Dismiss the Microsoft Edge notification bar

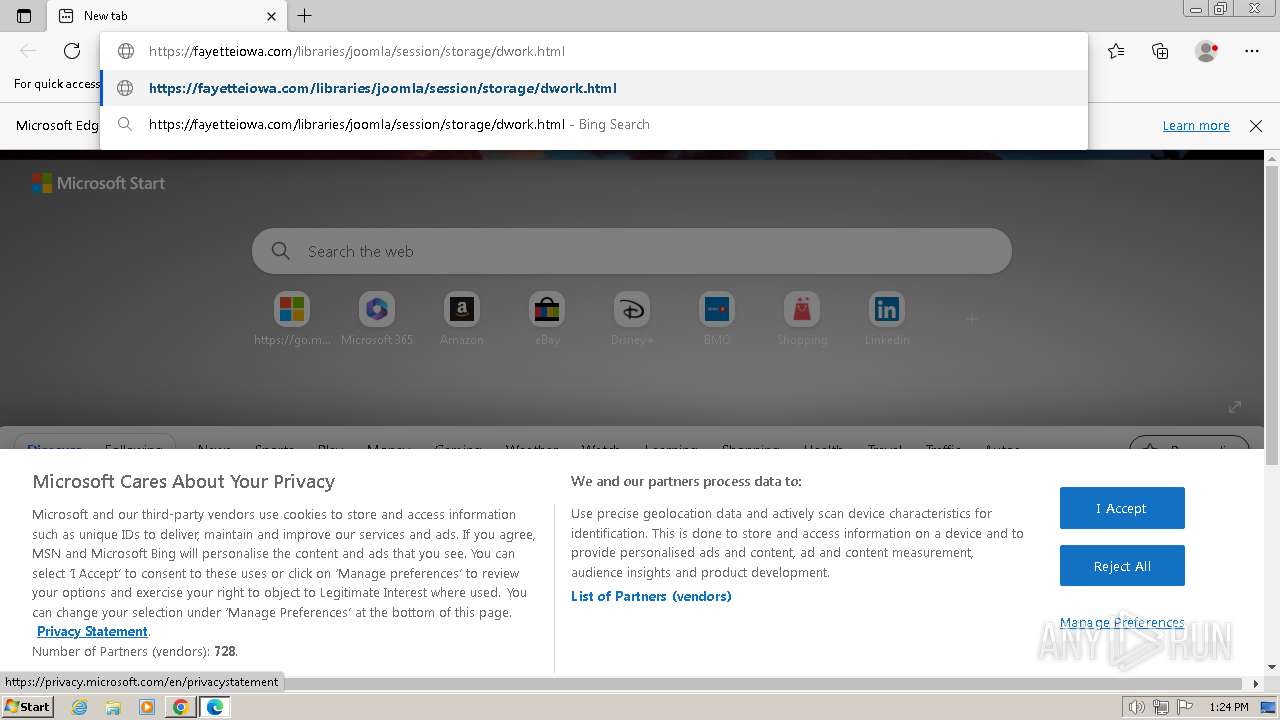[1256, 126]
